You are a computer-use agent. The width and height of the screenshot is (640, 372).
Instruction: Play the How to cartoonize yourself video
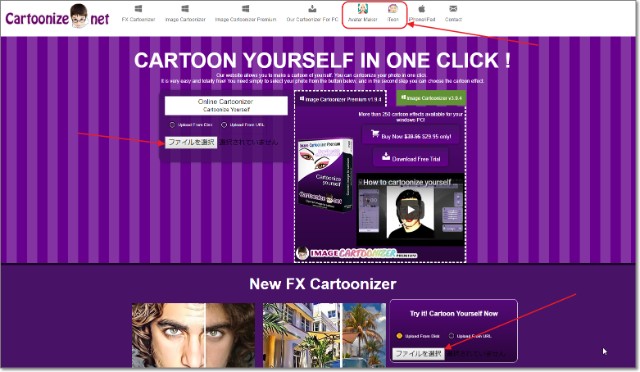410,210
